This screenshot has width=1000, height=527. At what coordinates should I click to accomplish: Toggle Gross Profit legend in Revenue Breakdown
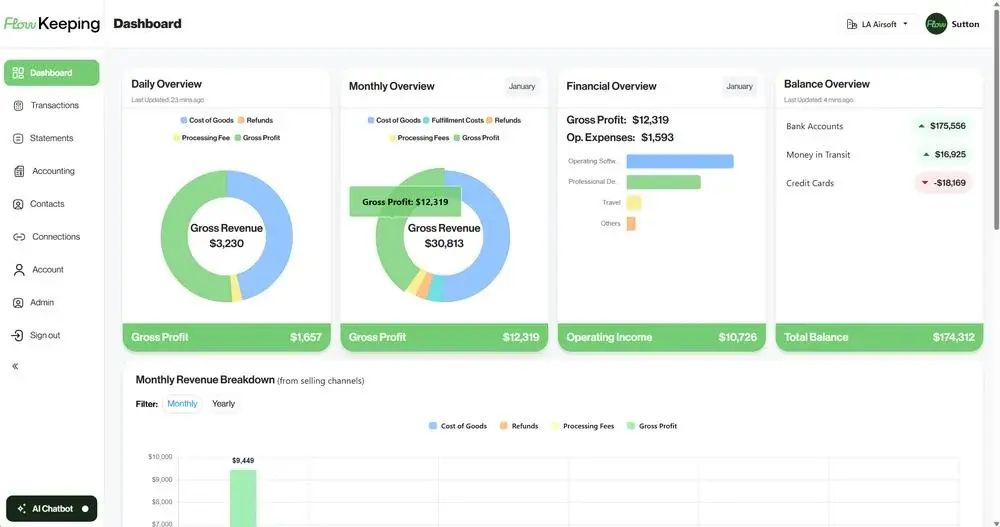pyautogui.click(x=652, y=426)
